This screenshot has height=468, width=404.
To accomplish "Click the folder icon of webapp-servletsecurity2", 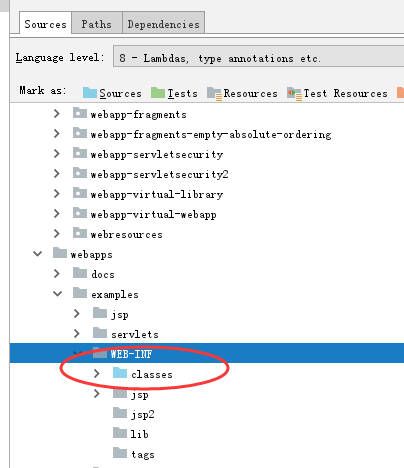I will pos(80,173).
